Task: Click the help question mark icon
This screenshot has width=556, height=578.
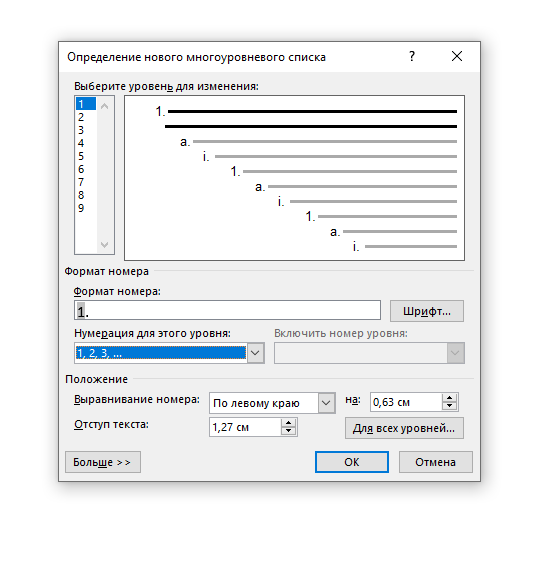Action: tap(412, 56)
